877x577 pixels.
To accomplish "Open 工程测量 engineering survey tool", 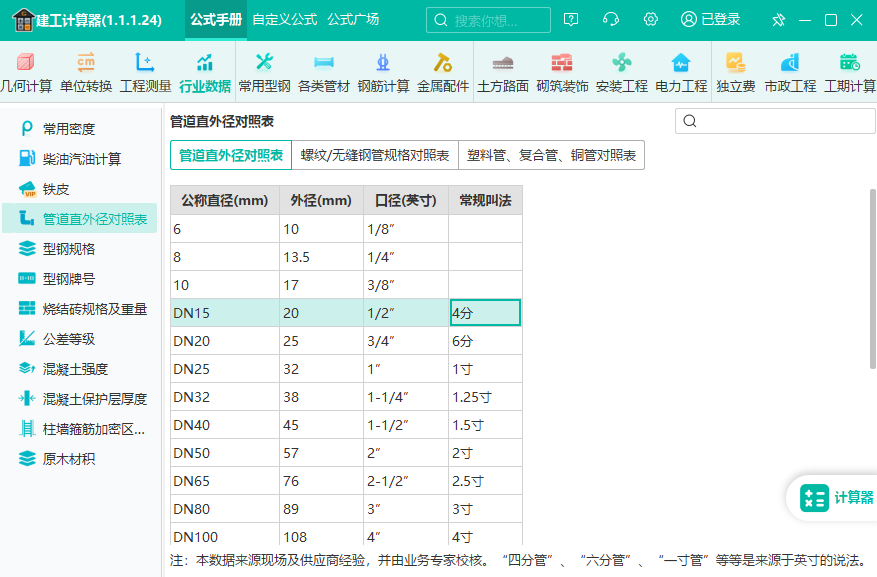I will [x=145, y=73].
